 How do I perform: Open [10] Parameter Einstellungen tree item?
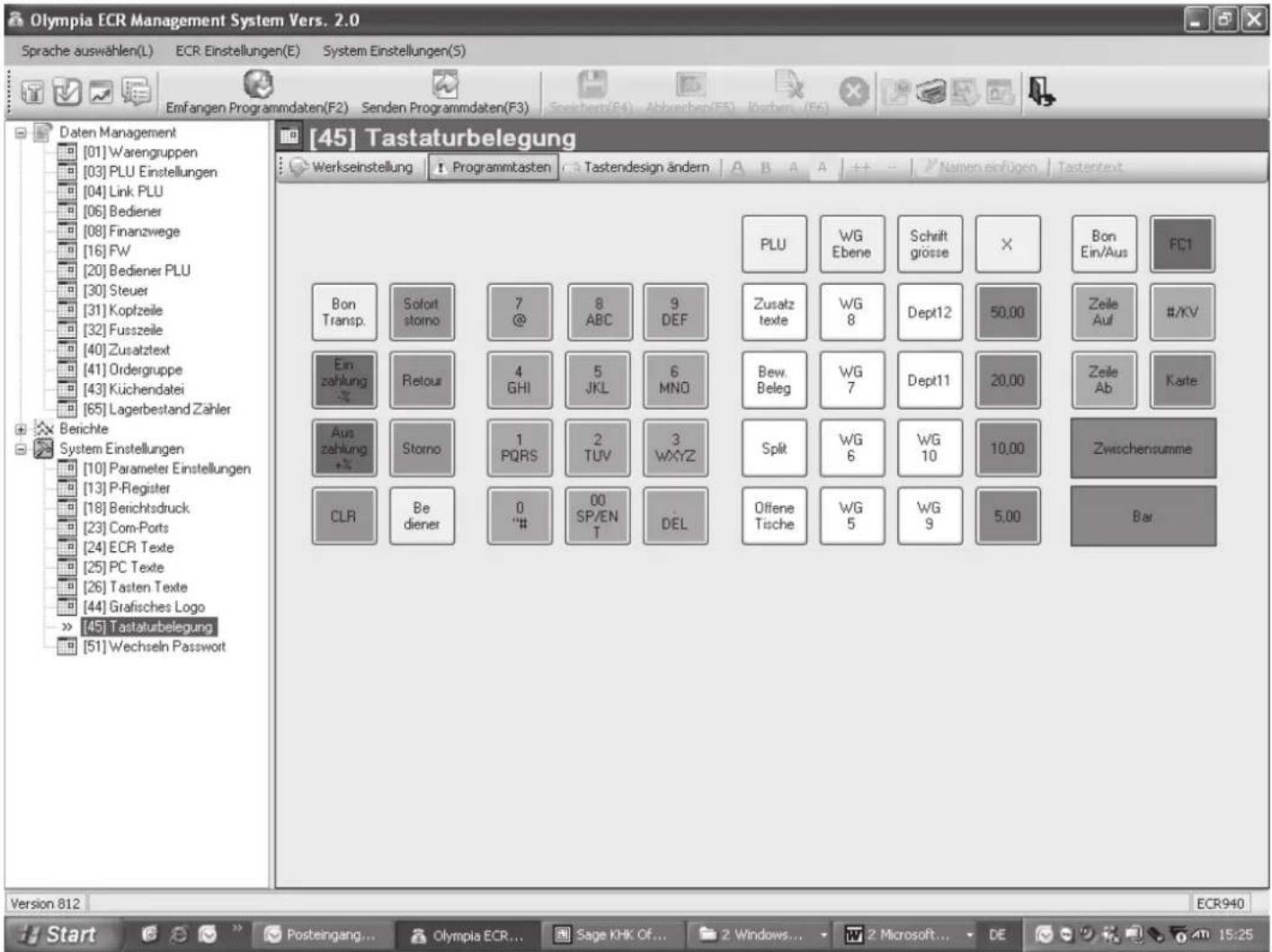pyautogui.click(x=166, y=468)
